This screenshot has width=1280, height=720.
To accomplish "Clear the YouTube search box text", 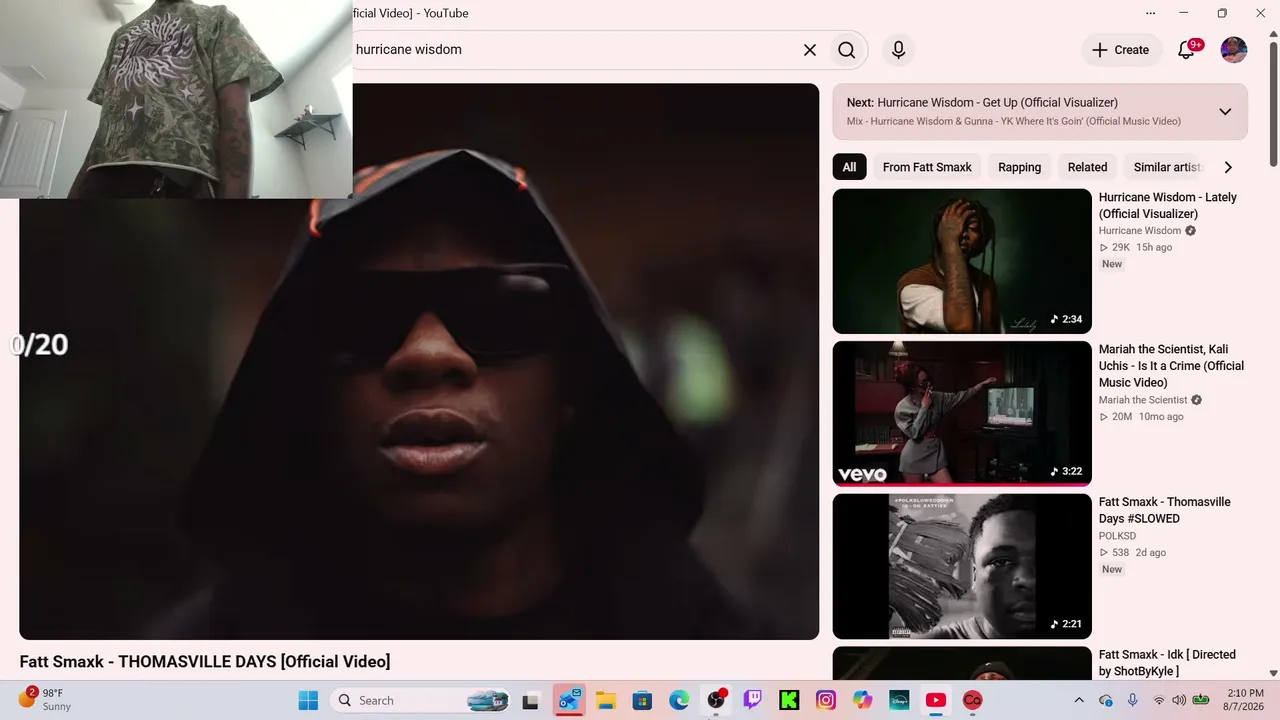I will coord(810,50).
